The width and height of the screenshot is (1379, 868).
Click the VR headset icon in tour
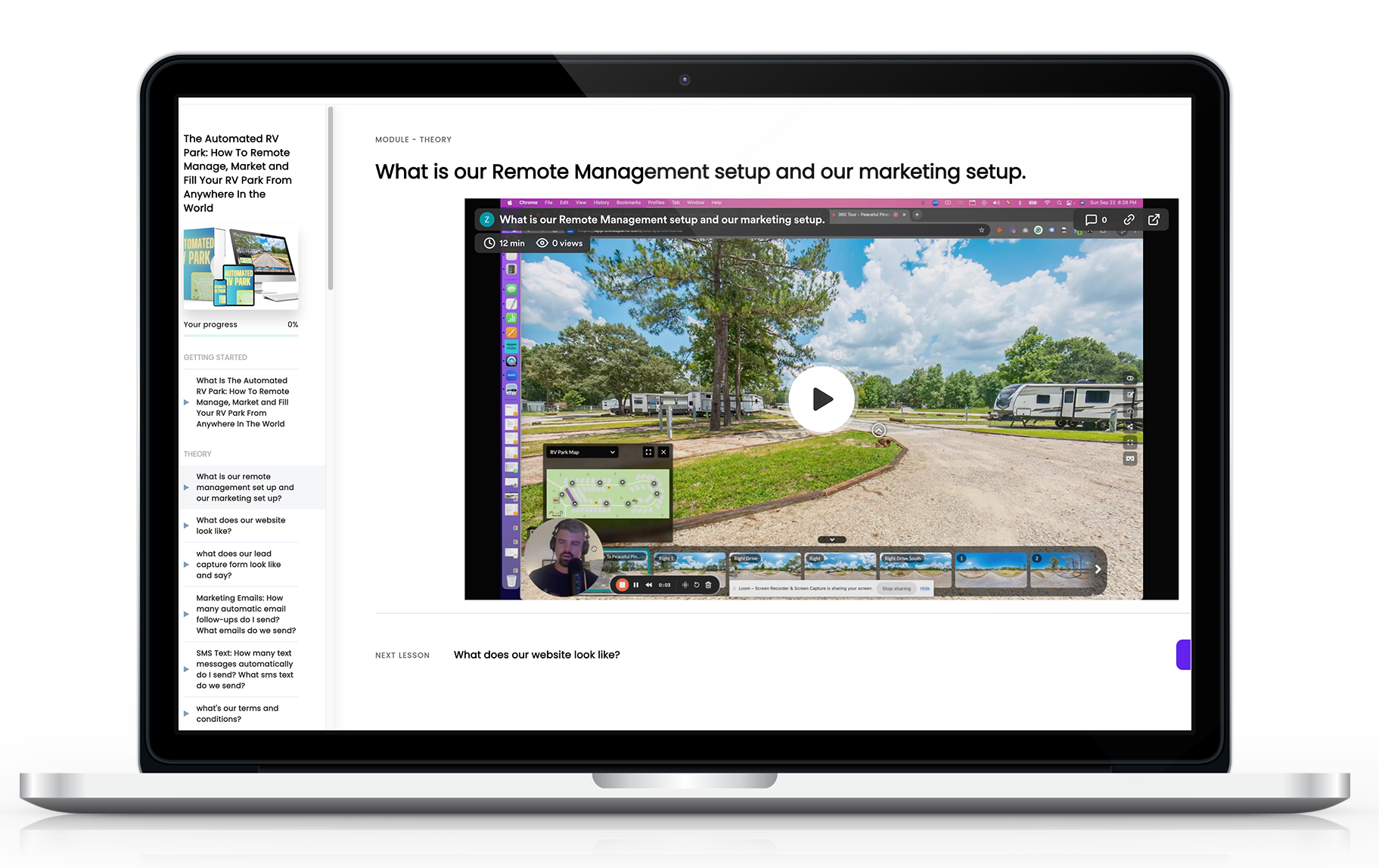coord(1130,458)
